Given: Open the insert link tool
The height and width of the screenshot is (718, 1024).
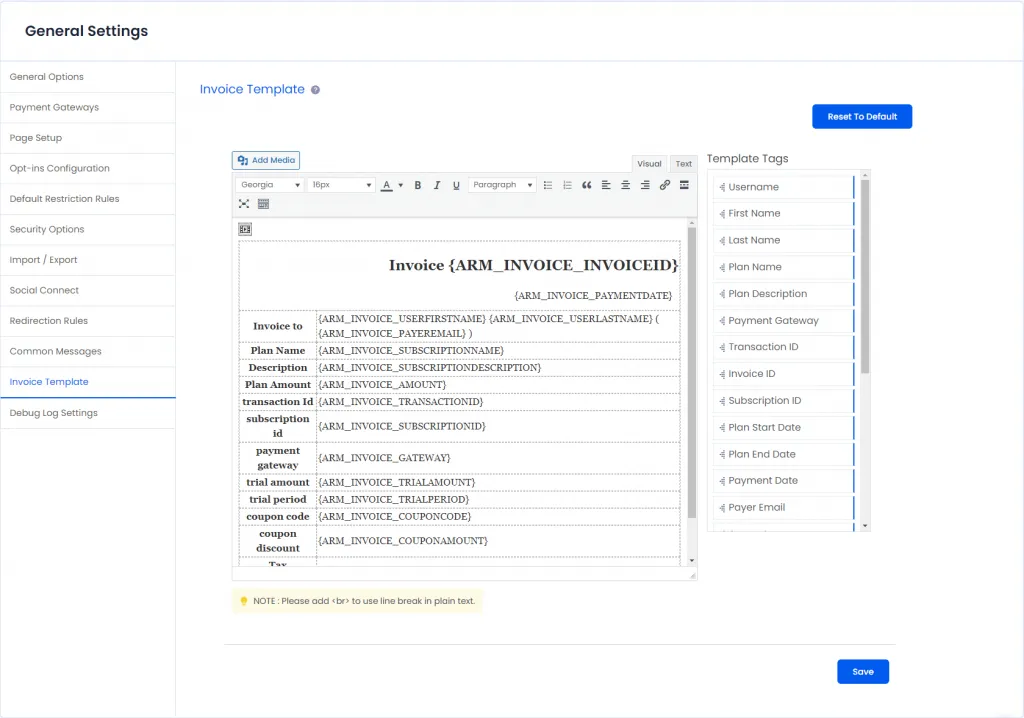Looking at the screenshot, I should point(665,185).
